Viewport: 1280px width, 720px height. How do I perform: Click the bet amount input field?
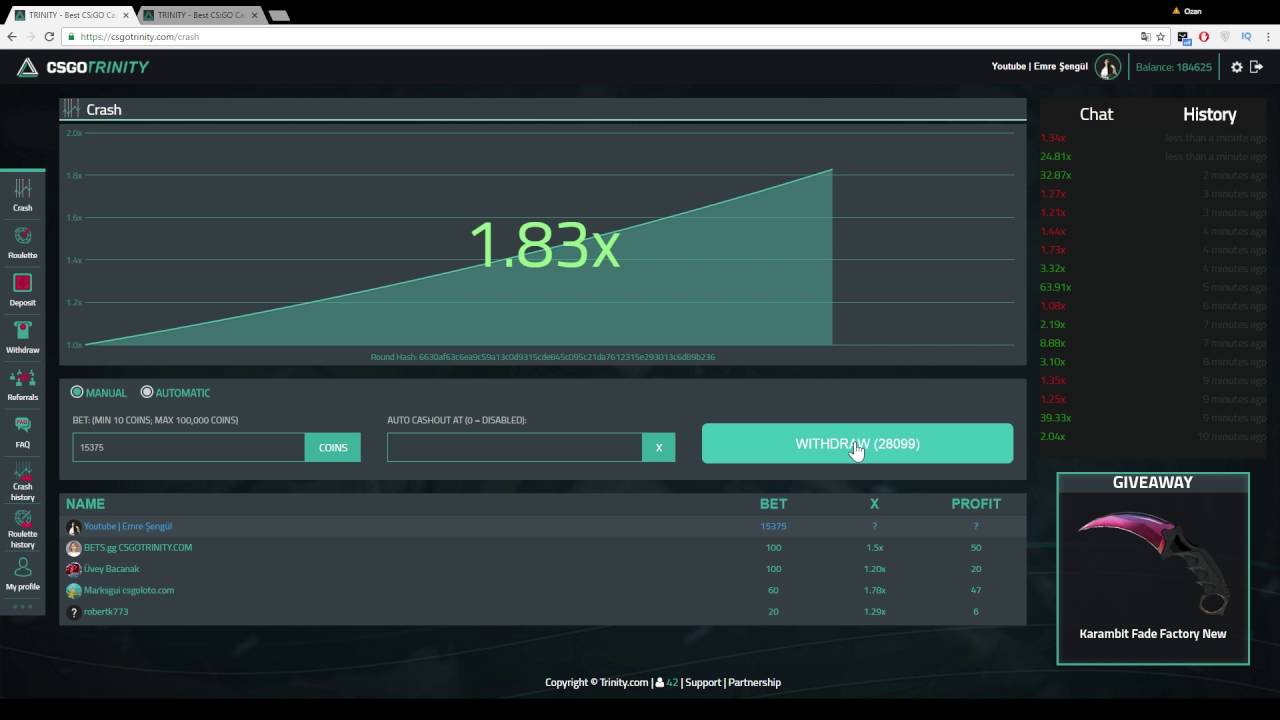point(188,447)
